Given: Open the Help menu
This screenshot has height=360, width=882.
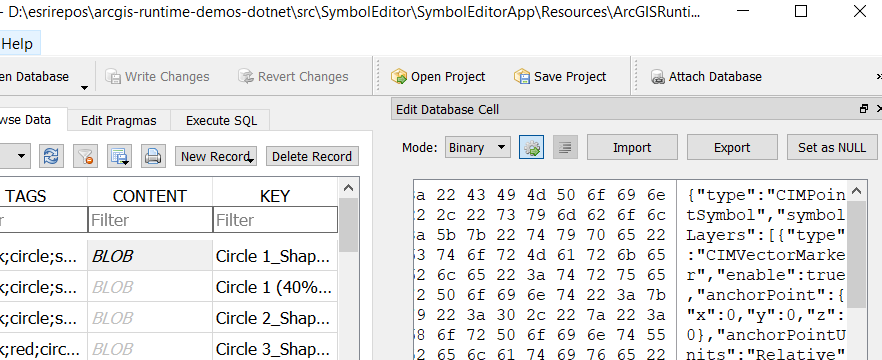Looking at the screenshot, I should click(x=17, y=44).
